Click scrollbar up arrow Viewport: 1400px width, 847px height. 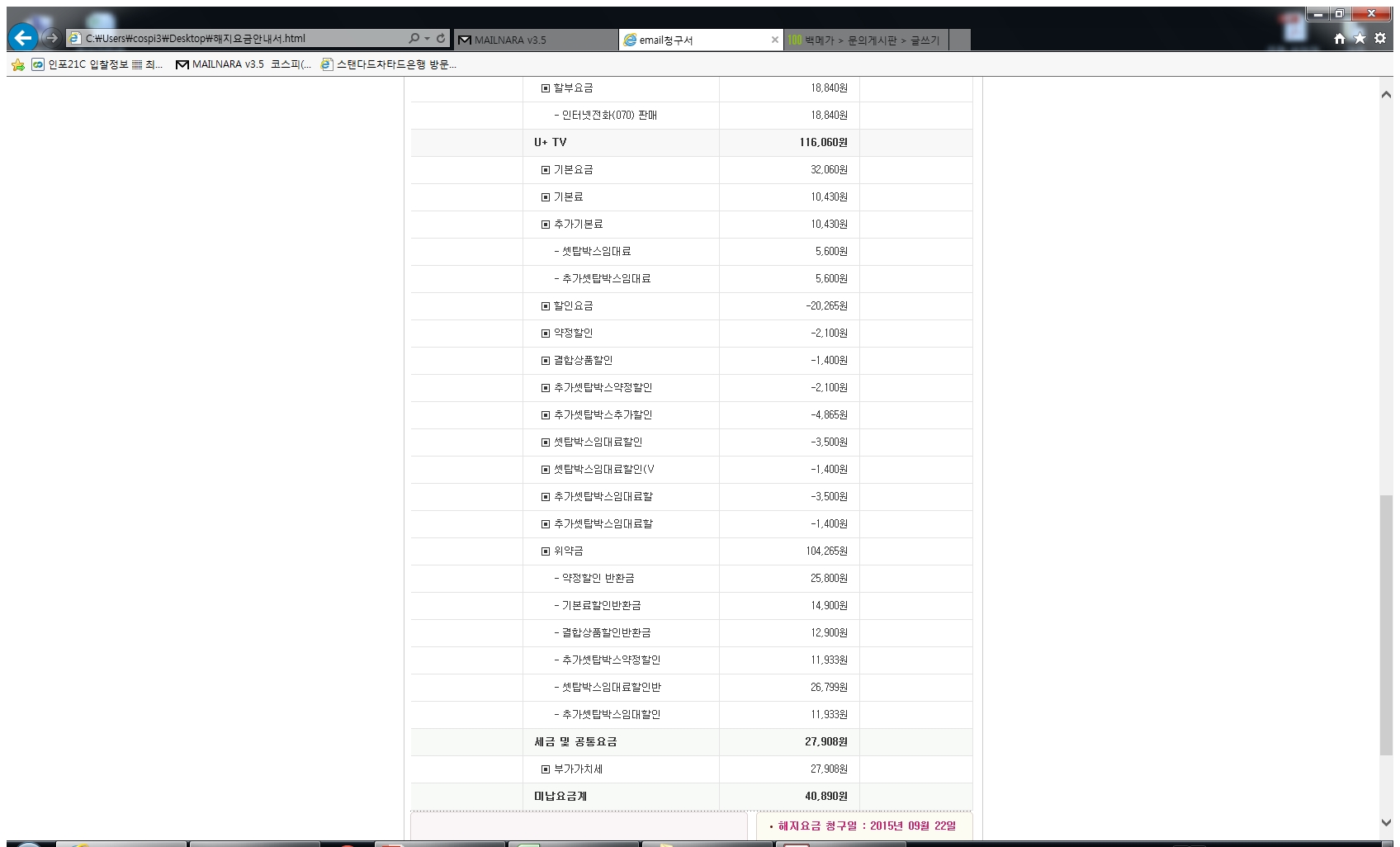pyautogui.click(x=1386, y=94)
